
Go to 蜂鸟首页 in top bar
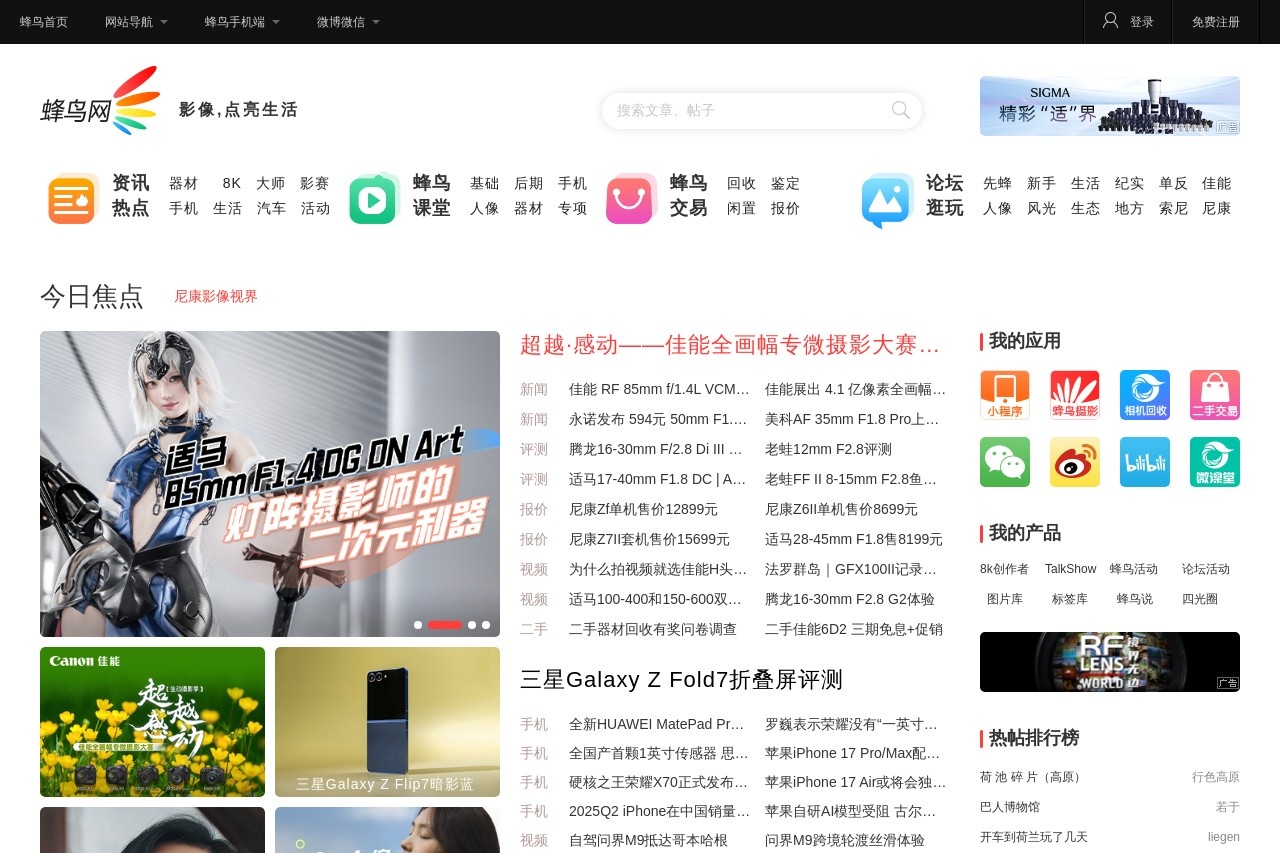[x=44, y=22]
